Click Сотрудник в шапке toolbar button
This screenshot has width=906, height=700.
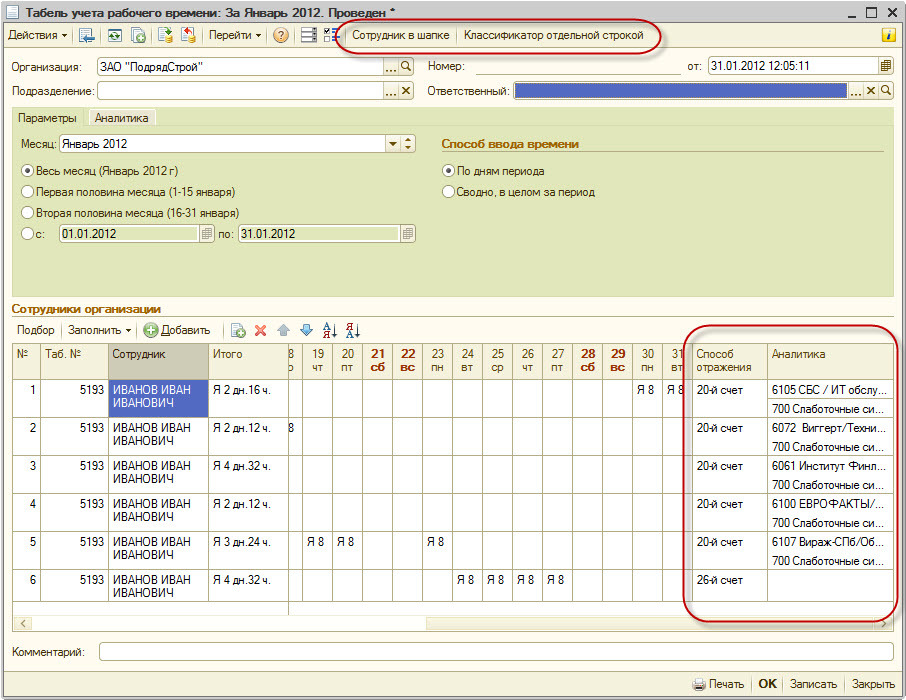[x=400, y=35]
